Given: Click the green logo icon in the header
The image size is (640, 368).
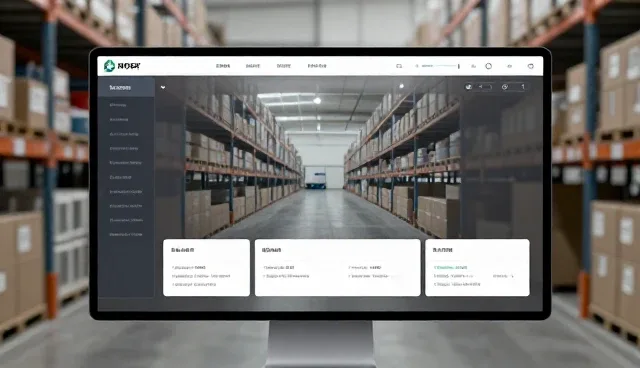Looking at the screenshot, I should (x=109, y=66).
